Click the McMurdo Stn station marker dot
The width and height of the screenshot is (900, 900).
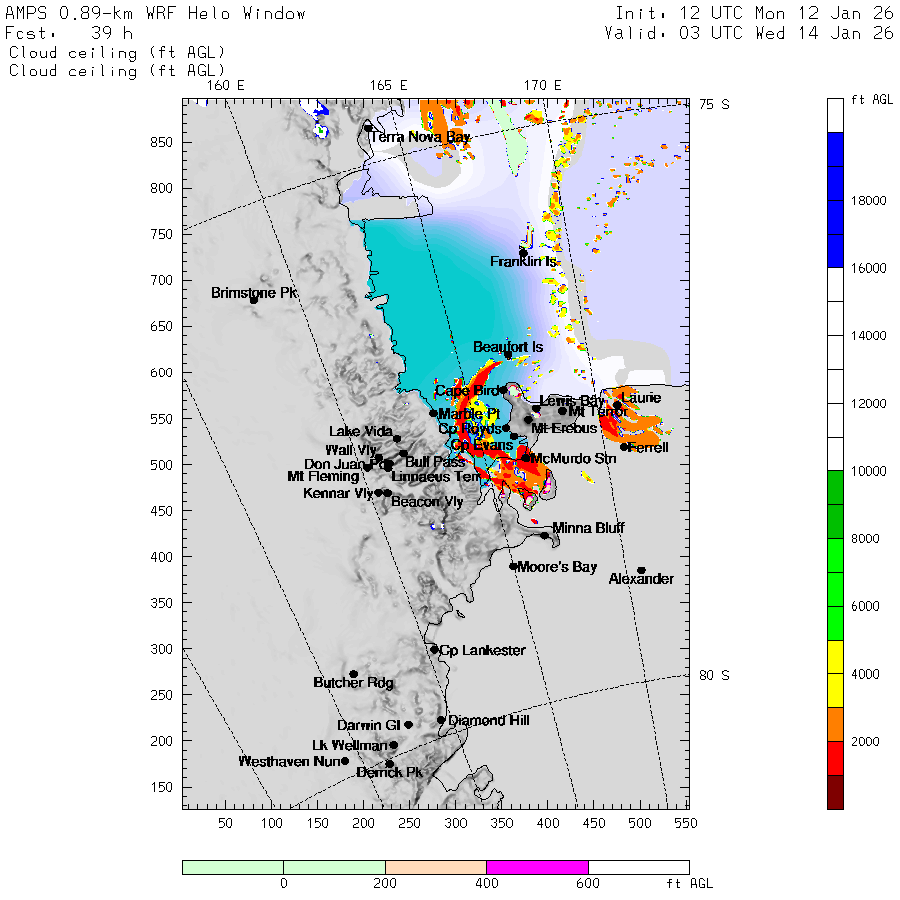[x=526, y=458]
